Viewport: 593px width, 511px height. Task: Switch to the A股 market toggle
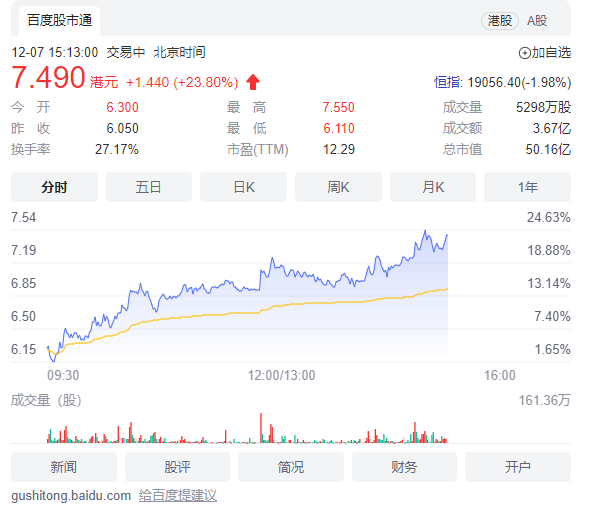click(x=537, y=21)
